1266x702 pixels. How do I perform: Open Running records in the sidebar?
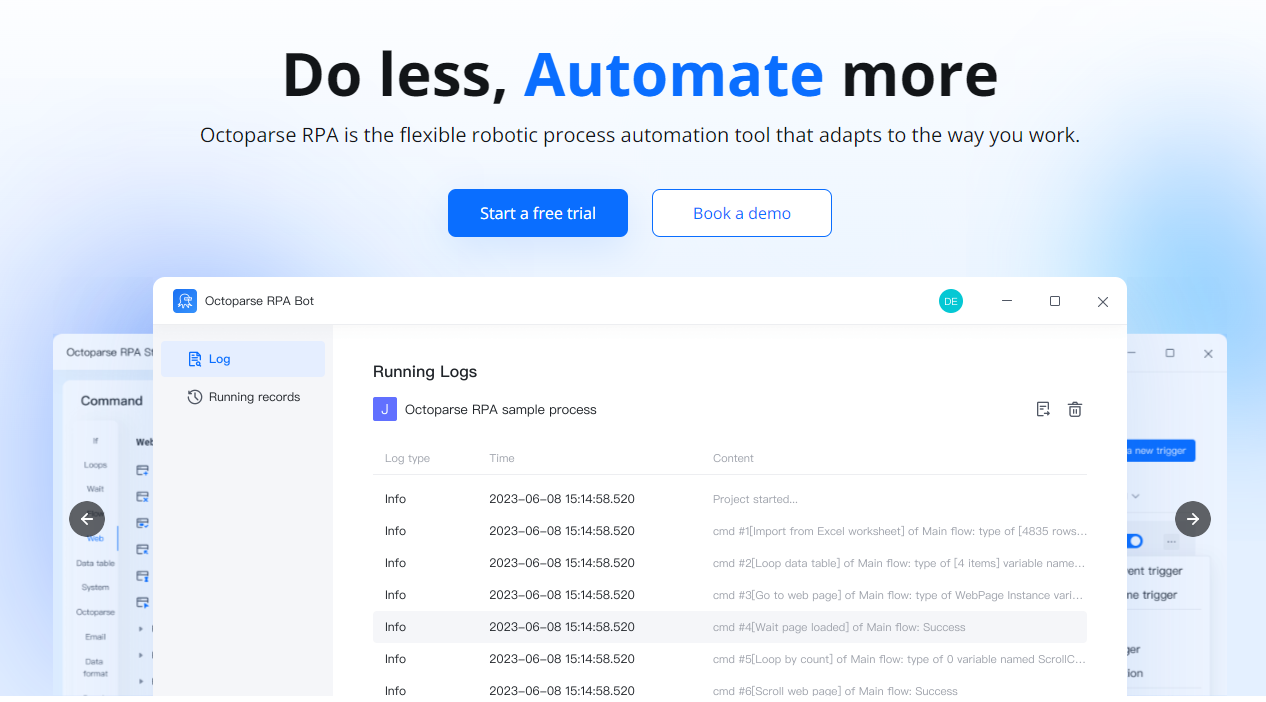(x=243, y=397)
